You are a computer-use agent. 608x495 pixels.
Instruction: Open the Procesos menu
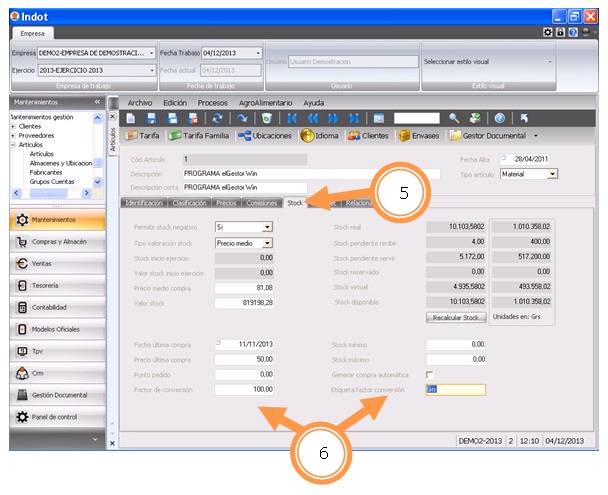212,102
